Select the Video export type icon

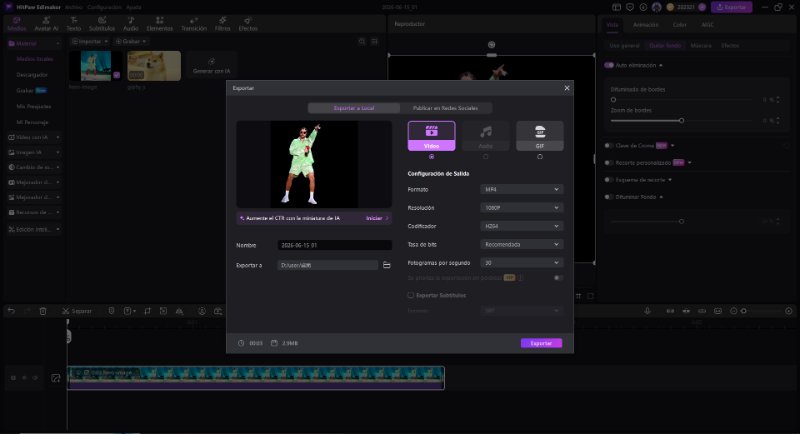(432, 136)
